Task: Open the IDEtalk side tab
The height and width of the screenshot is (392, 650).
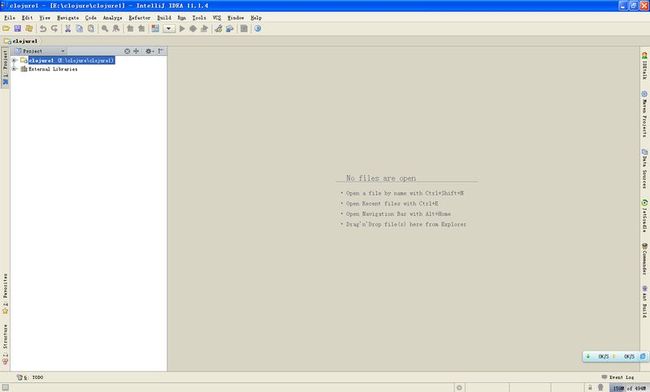Action: [x=645, y=65]
